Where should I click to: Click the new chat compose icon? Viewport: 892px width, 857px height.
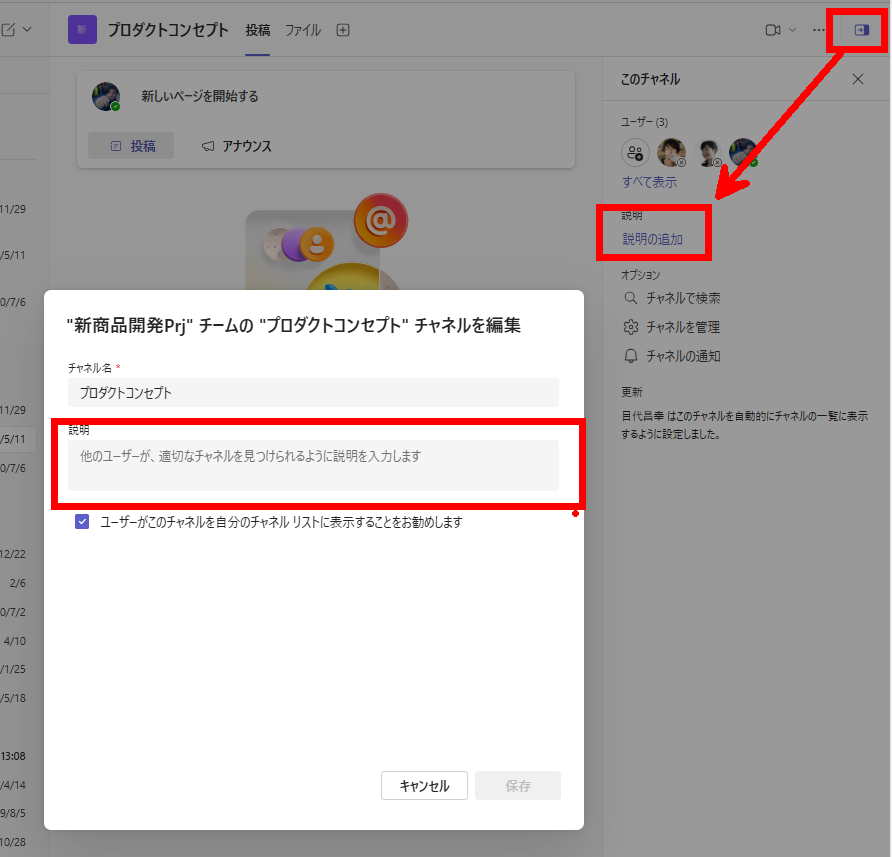click(8, 30)
